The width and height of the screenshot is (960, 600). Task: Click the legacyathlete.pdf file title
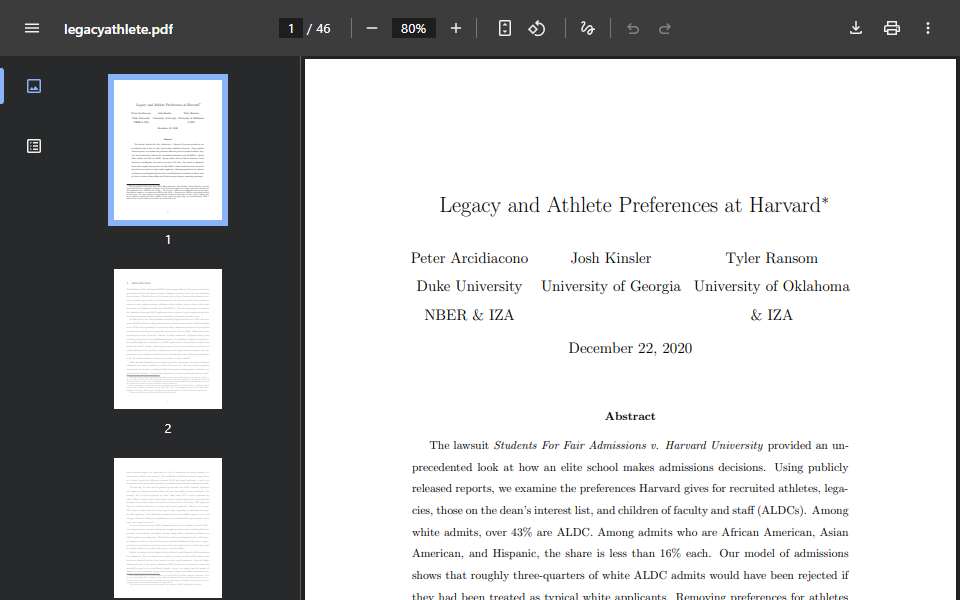click(x=119, y=29)
